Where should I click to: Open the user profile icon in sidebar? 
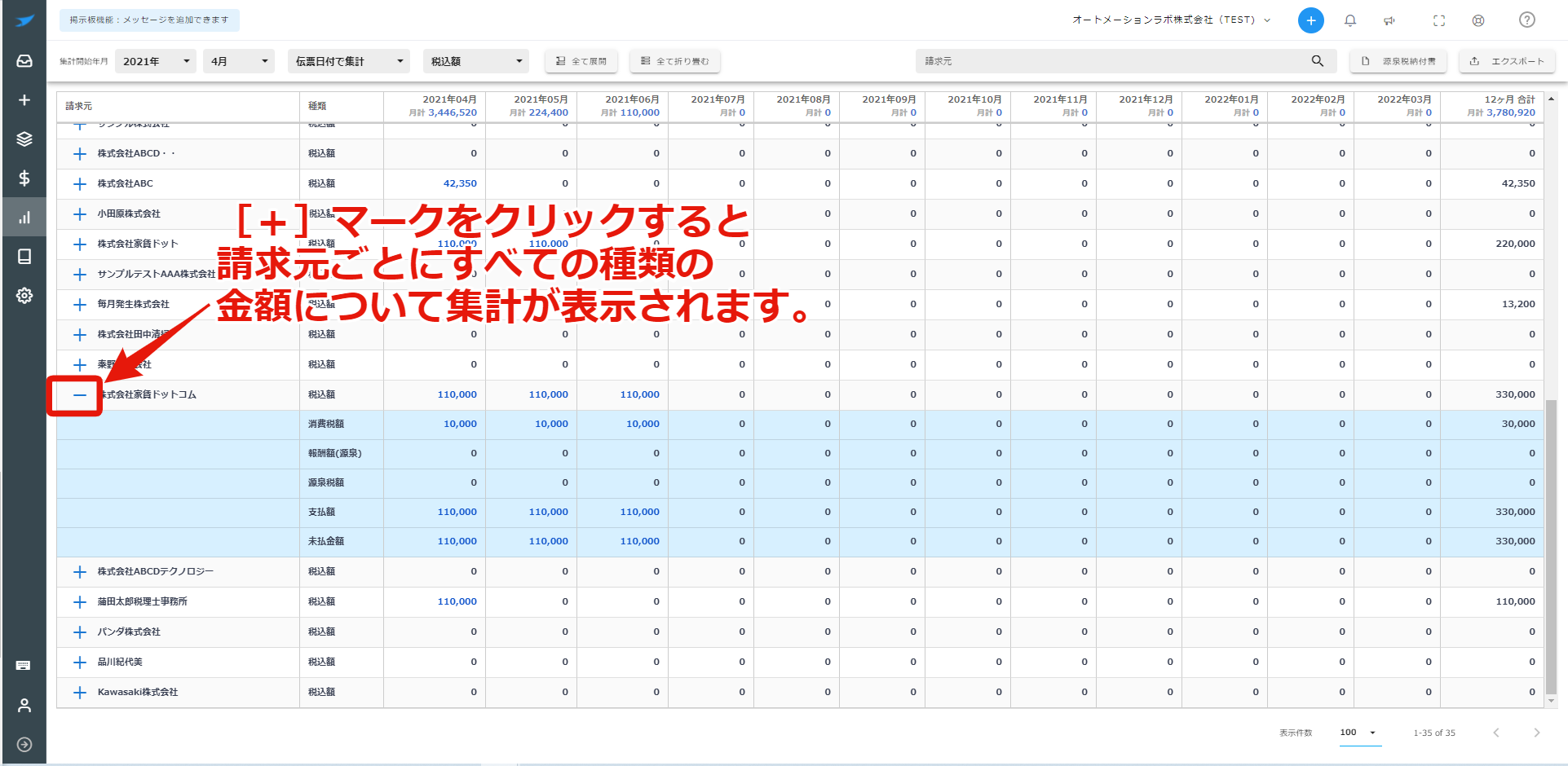click(x=24, y=705)
